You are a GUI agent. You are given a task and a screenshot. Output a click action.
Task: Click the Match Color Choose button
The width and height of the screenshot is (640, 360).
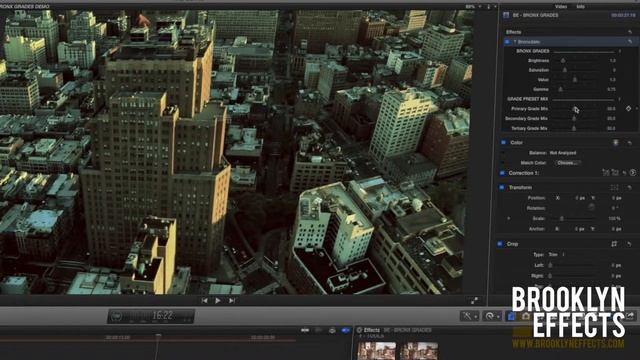[568, 163]
